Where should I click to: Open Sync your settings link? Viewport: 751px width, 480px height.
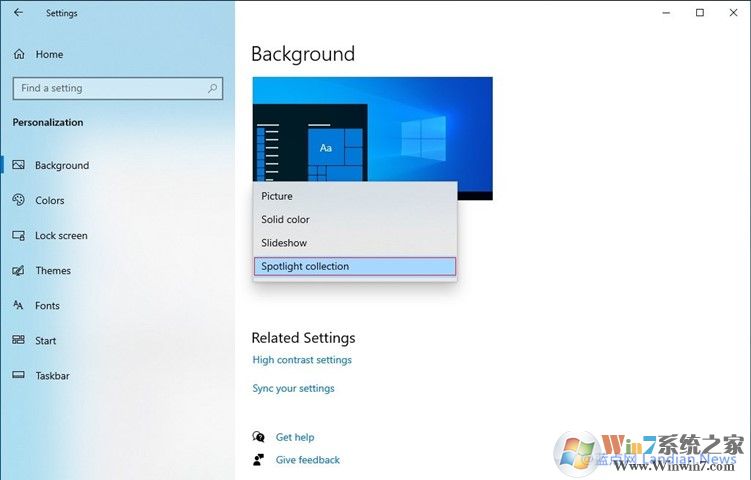click(x=293, y=388)
